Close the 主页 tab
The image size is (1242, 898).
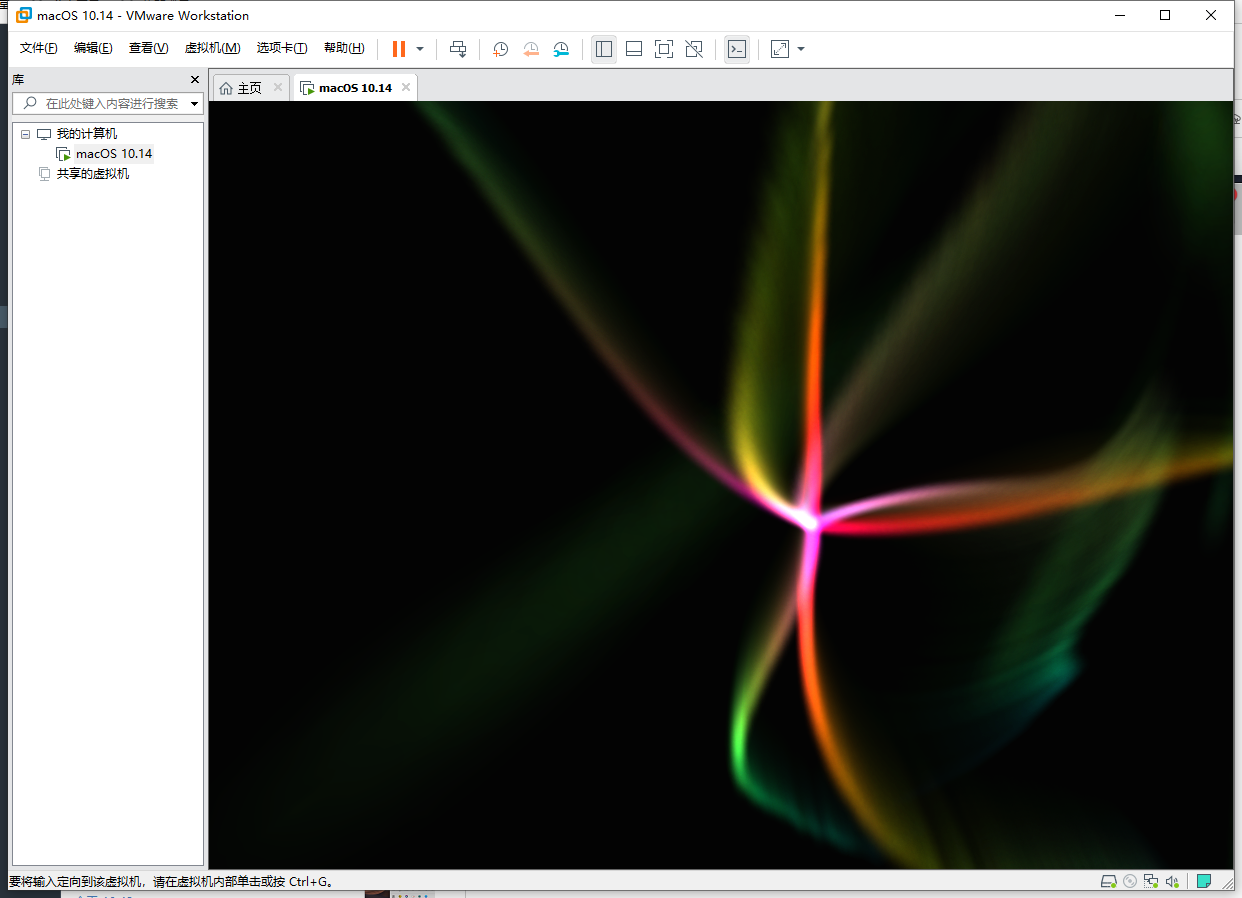click(x=278, y=87)
